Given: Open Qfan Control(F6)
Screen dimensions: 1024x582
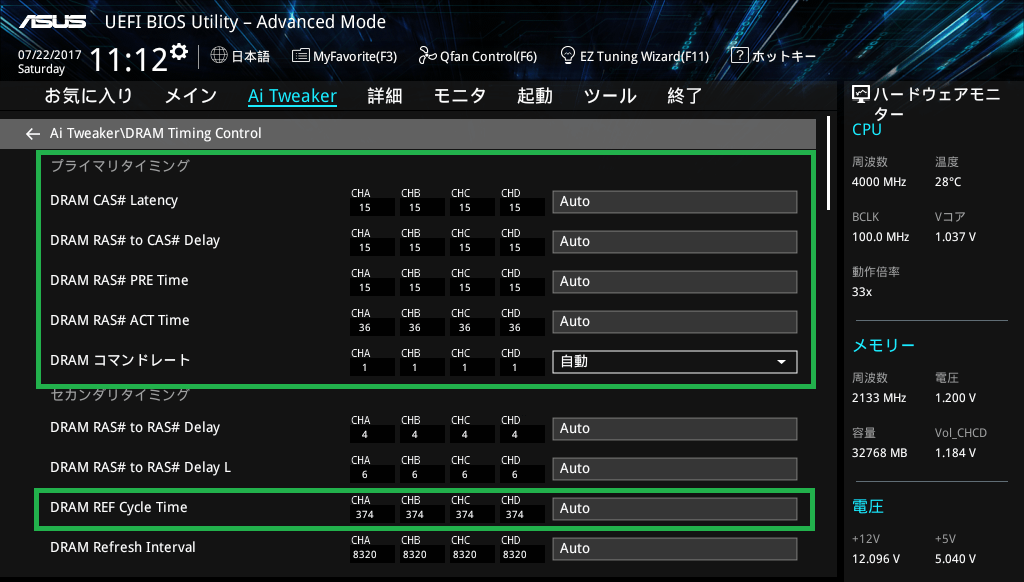Looking at the screenshot, I should pos(488,56).
